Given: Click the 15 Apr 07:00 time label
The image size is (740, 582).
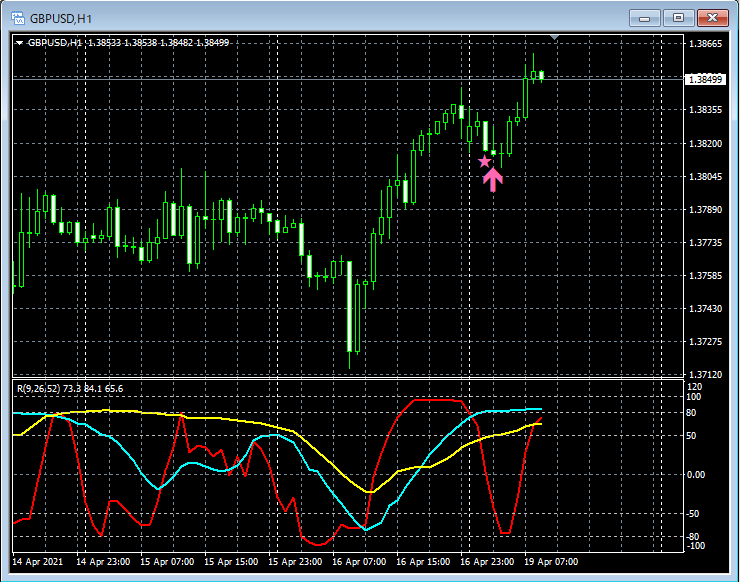Looking at the screenshot, I should pyautogui.click(x=167, y=562).
